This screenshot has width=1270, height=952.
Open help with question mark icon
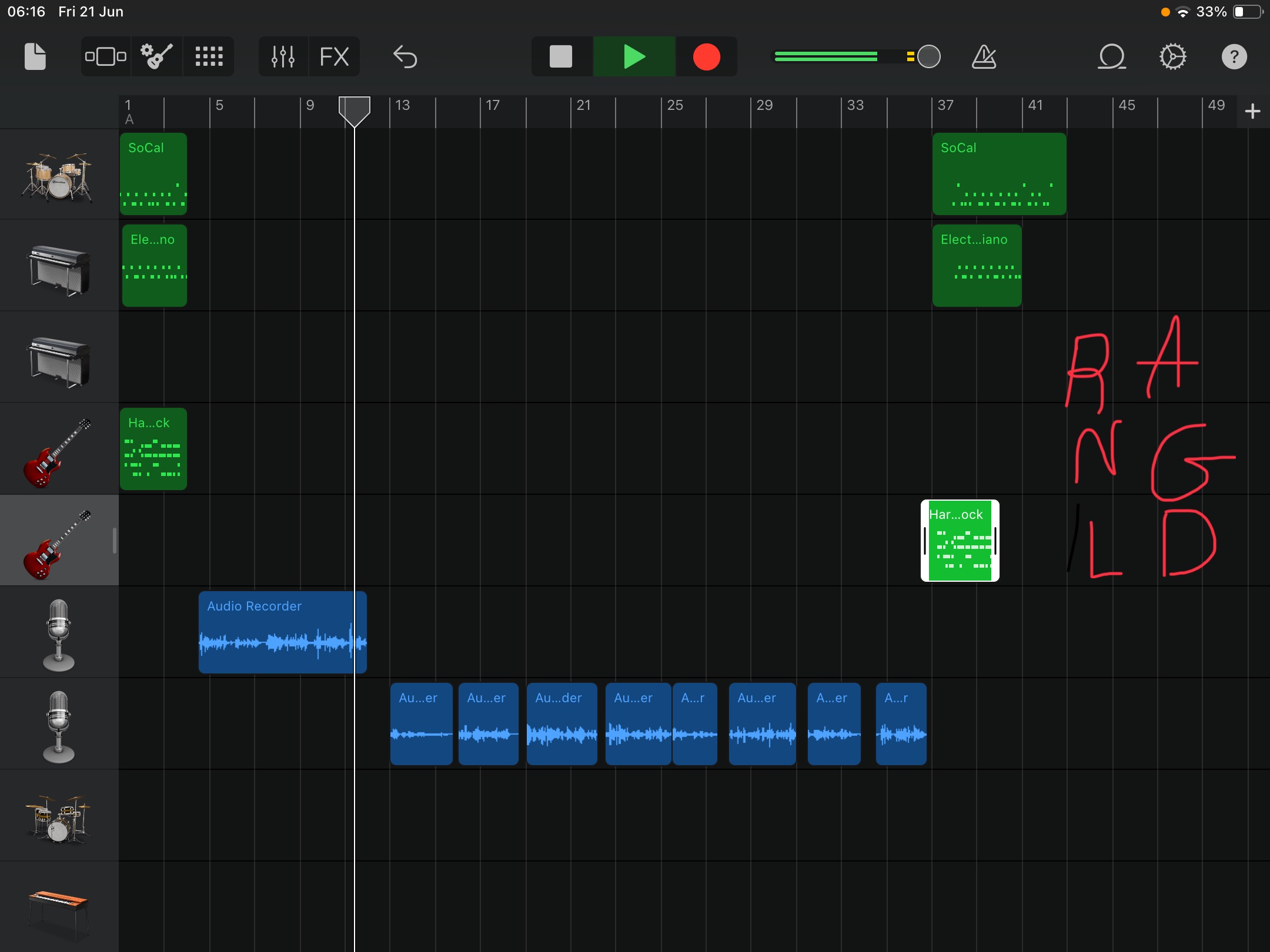click(x=1234, y=57)
